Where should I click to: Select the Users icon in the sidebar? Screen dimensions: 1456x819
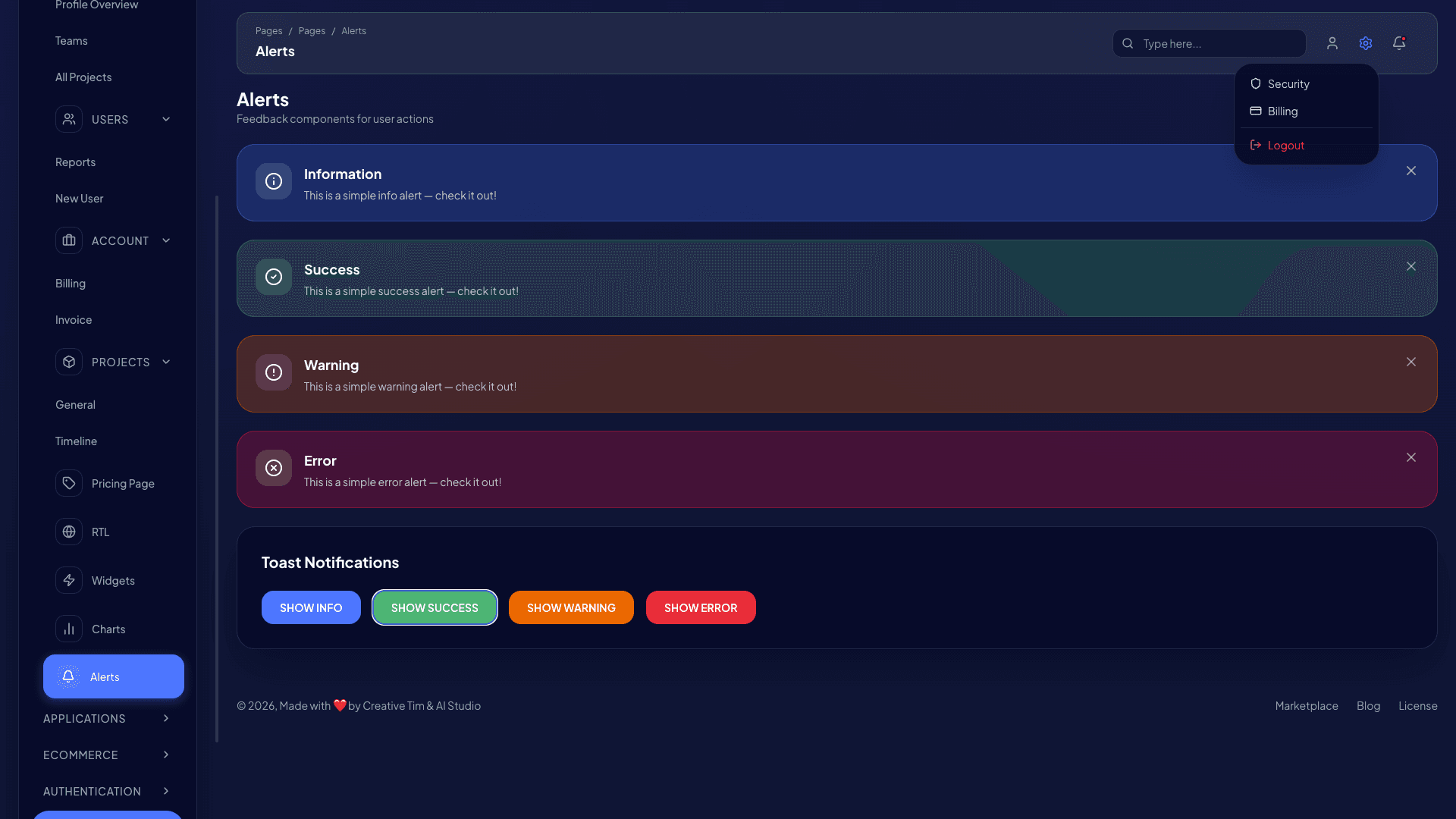[x=69, y=119]
